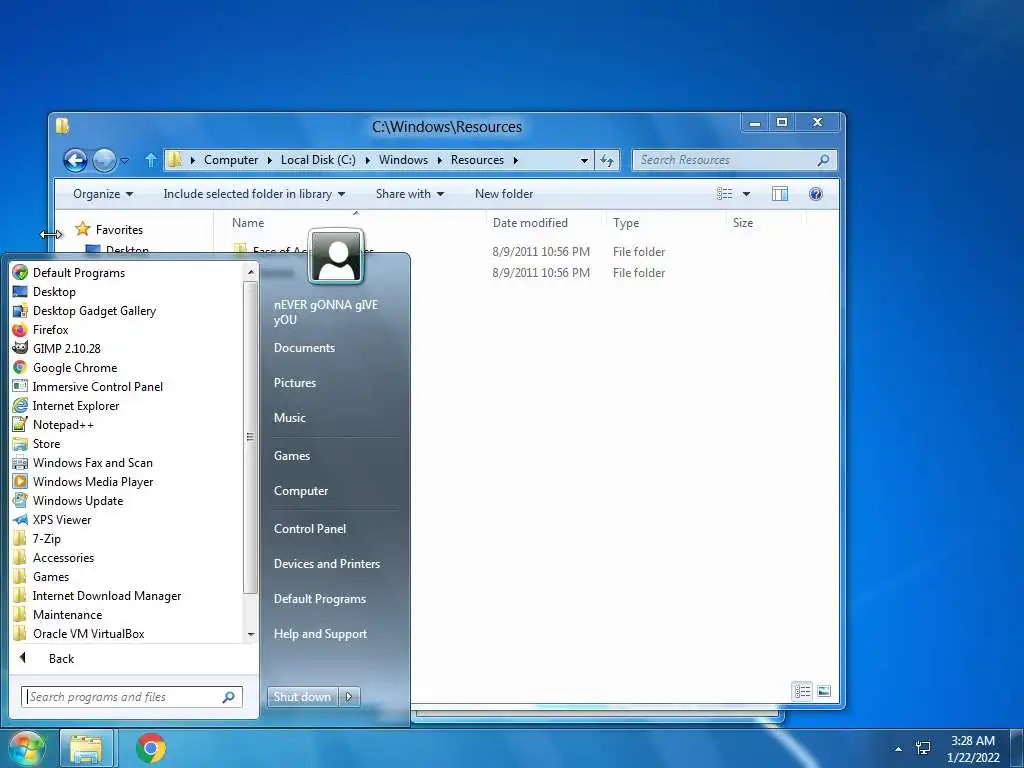
Task: Click Computer in the address bar
Action: pyautogui.click(x=231, y=160)
